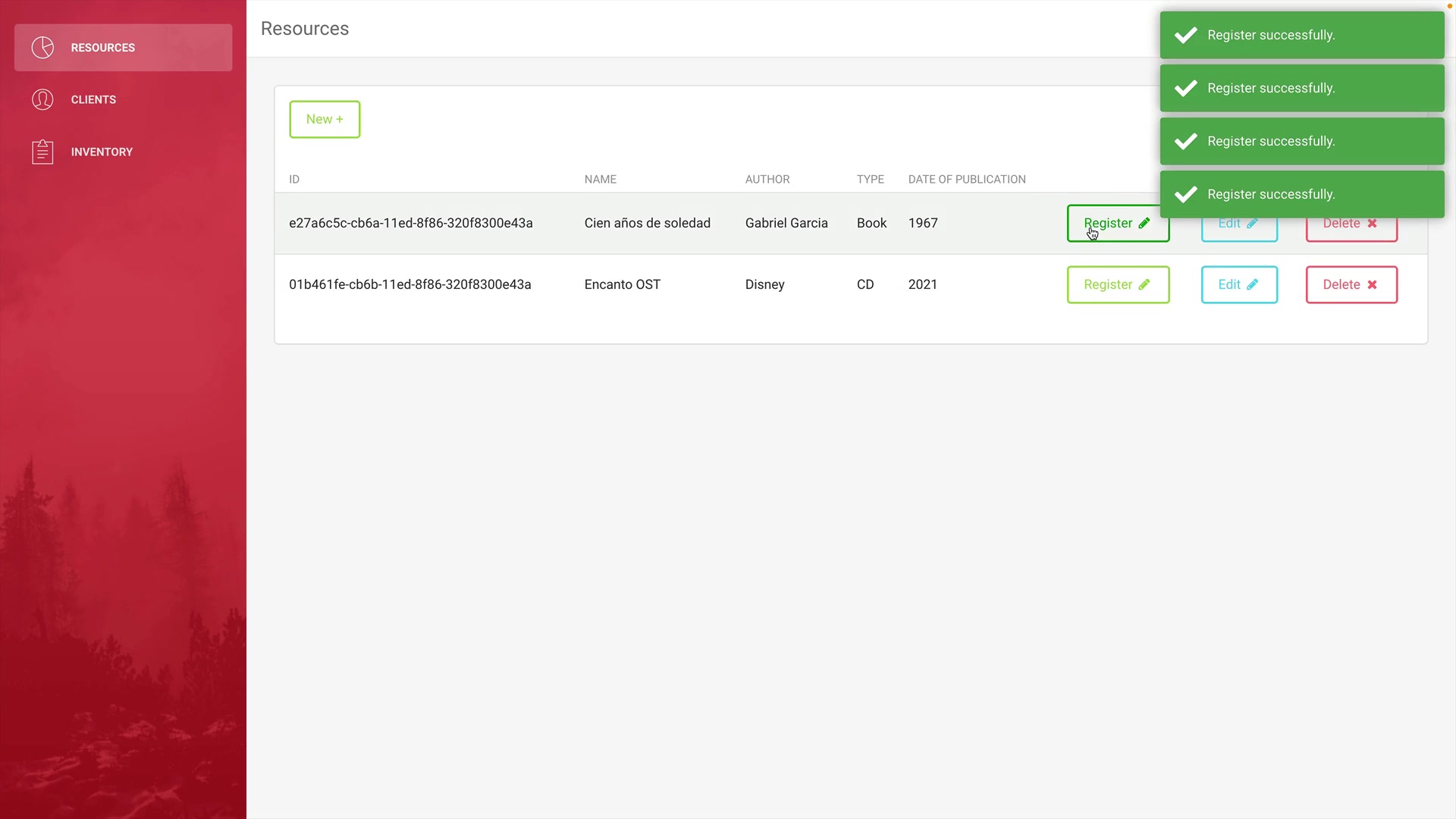
Task: Click checkmark icon on bottom success notification
Action: point(1185,194)
